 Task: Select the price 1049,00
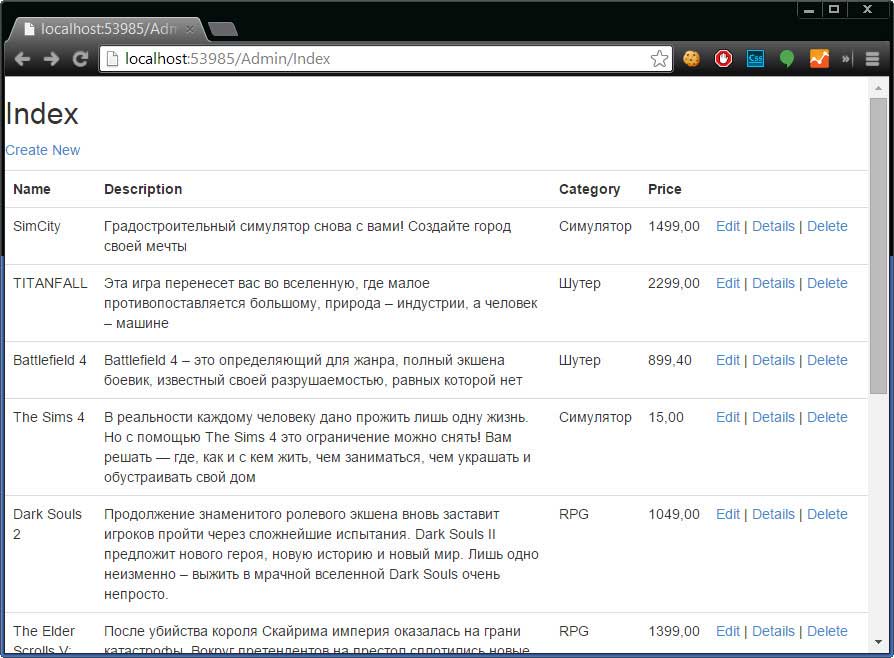673,514
